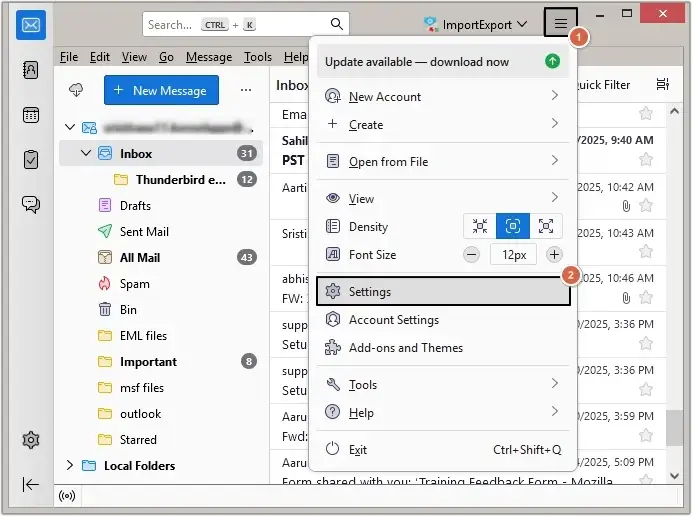Choose Exit from the app menu

coord(443,449)
